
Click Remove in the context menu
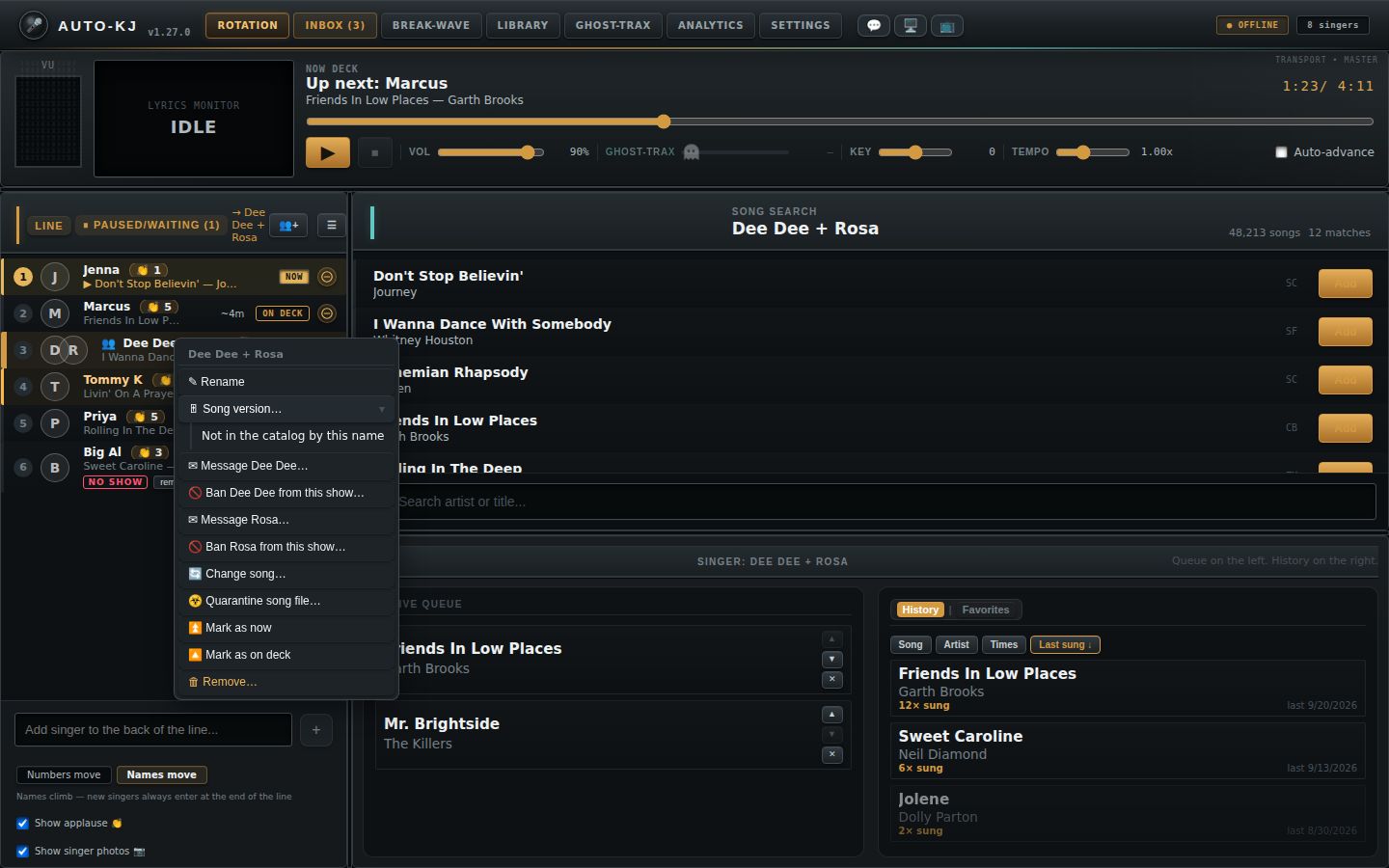(286, 682)
